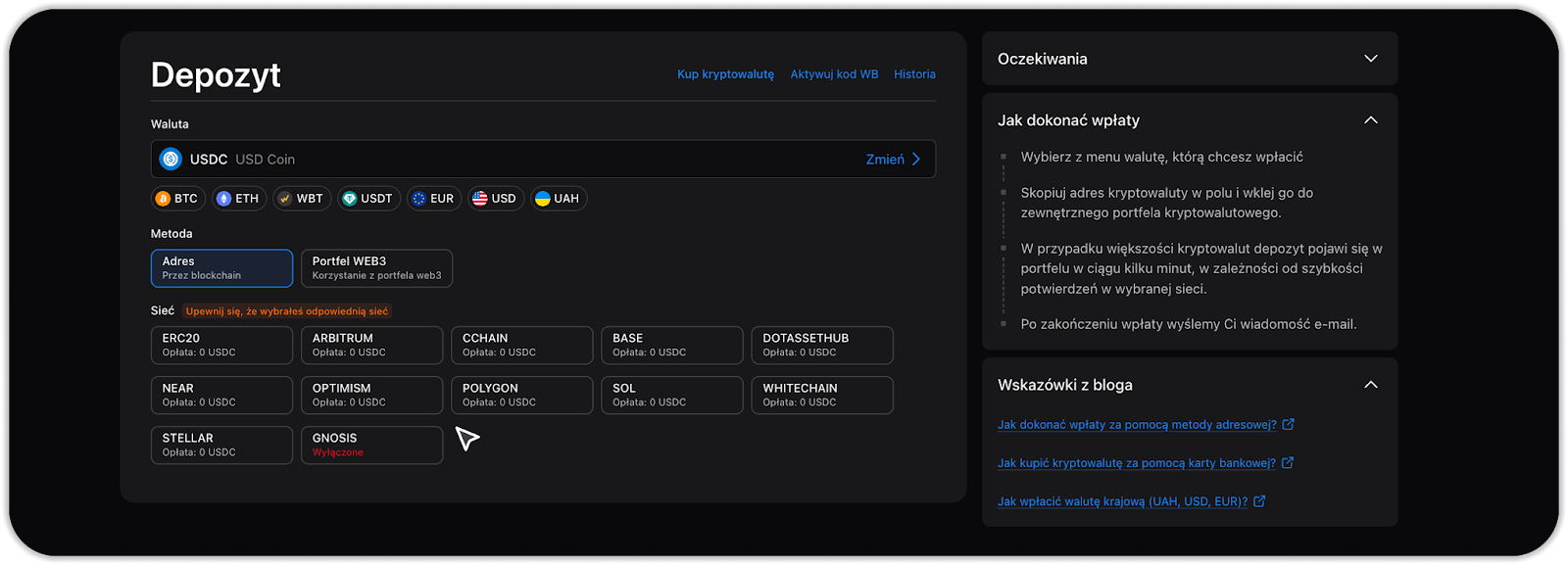Select the USD flag chip

pyautogui.click(x=495, y=199)
